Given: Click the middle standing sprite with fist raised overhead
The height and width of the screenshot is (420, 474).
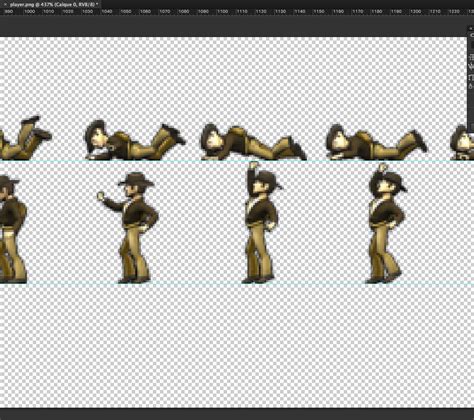Looking at the screenshot, I should tap(261, 223).
